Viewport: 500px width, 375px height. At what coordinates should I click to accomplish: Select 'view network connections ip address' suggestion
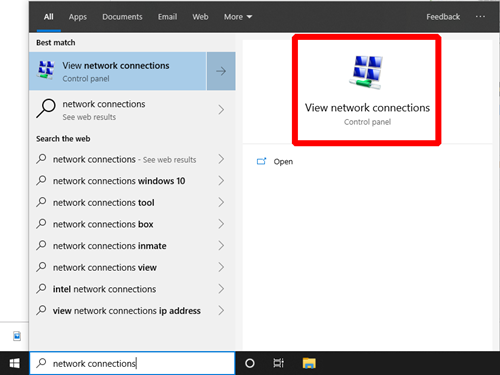point(132,311)
